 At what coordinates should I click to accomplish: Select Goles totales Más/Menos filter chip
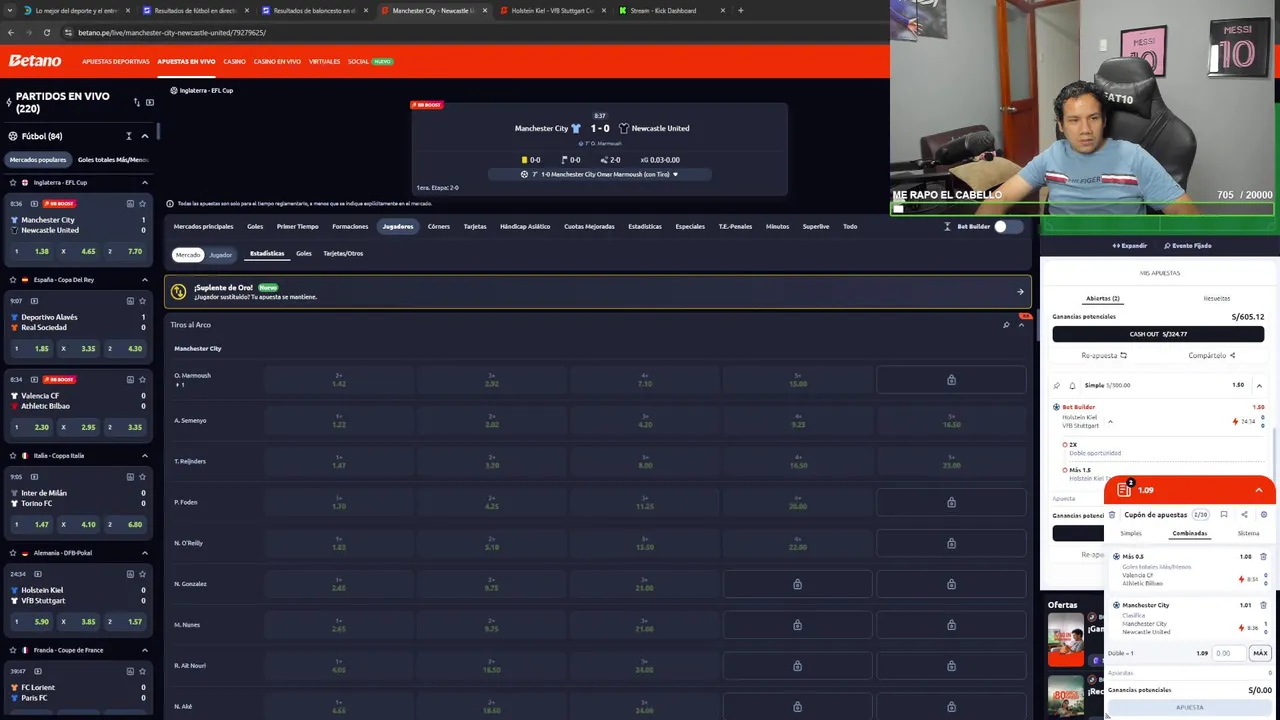[x=112, y=160]
